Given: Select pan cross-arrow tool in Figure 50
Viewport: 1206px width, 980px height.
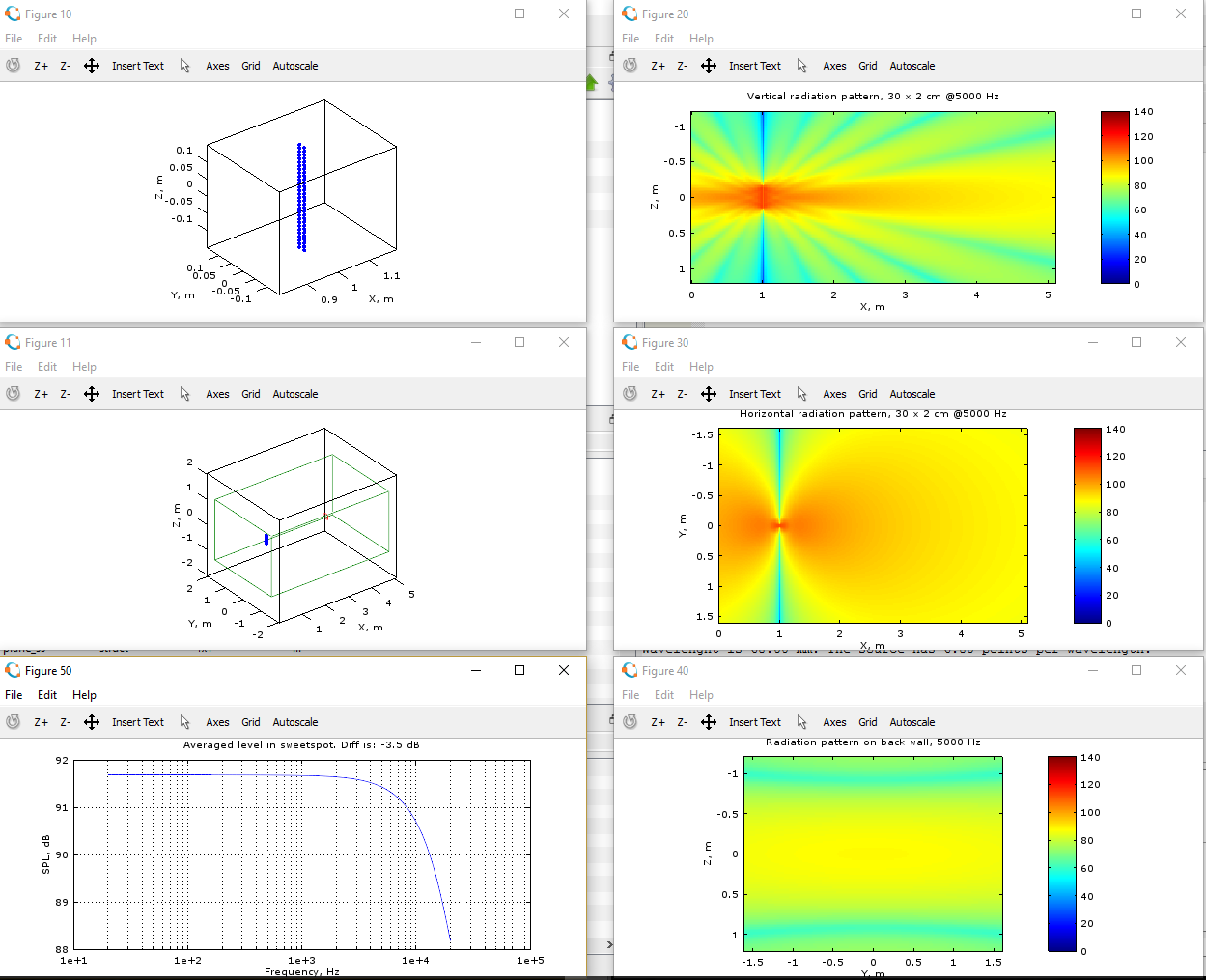Looking at the screenshot, I should click(92, 722).
